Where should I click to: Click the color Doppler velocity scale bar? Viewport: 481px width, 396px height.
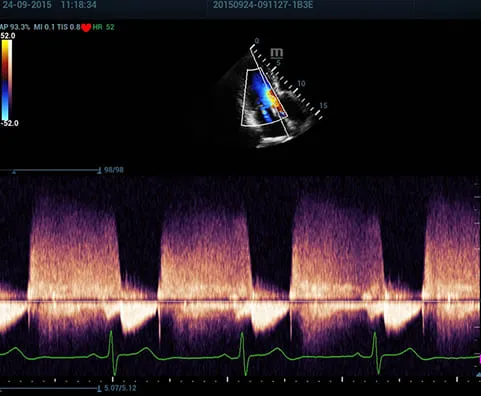point(7,80)
